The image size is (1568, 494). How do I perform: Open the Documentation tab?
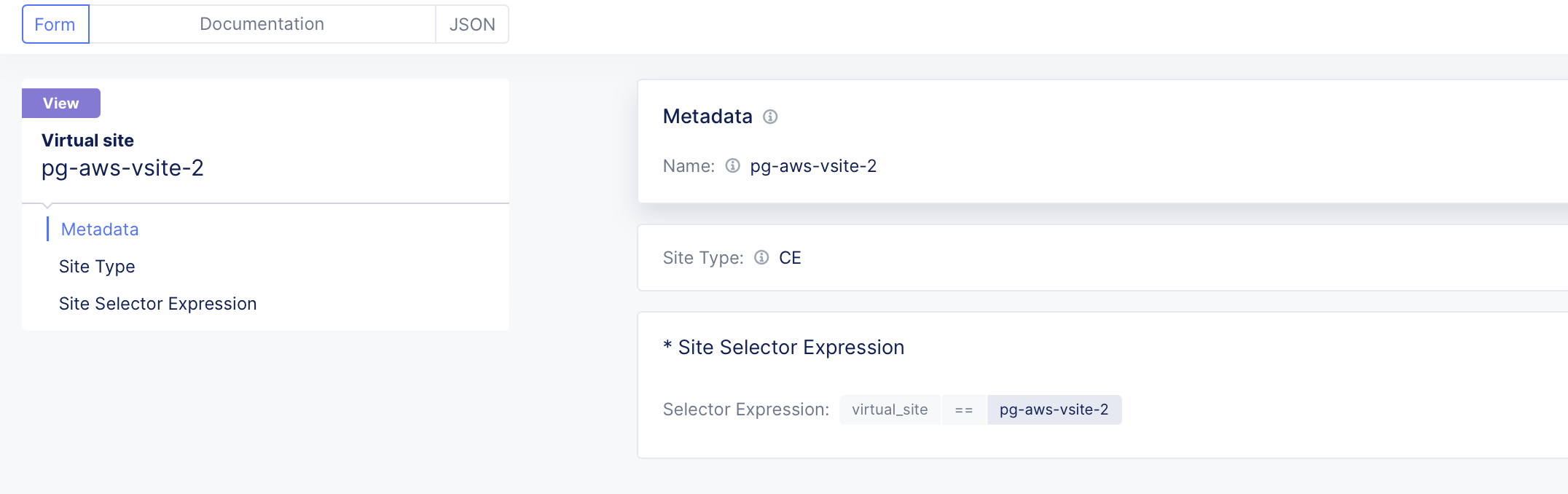(x=261, y=23)
